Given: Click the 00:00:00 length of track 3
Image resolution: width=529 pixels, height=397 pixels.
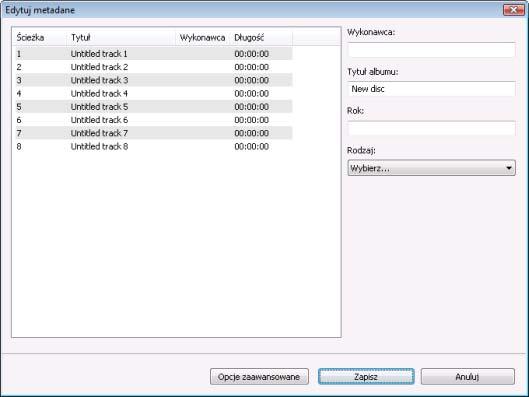Looking at the screenshot, I should click(252, 80).
